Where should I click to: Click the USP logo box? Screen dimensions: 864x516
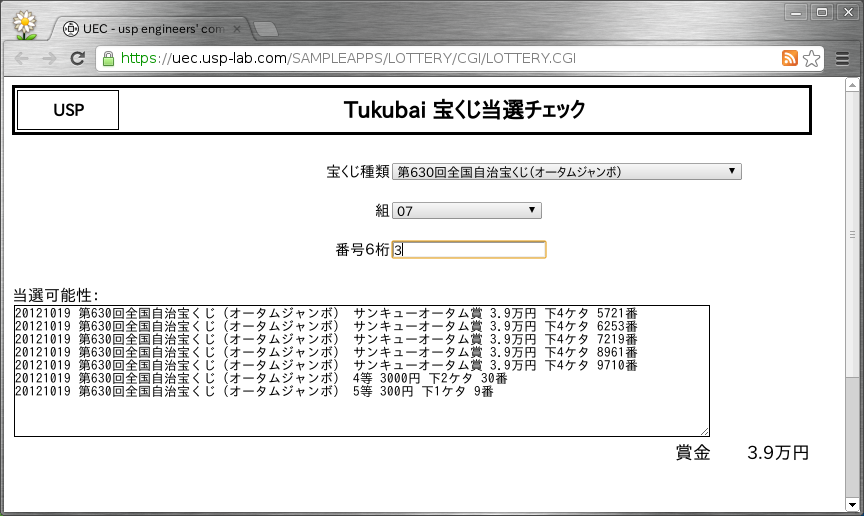[68, 110]
